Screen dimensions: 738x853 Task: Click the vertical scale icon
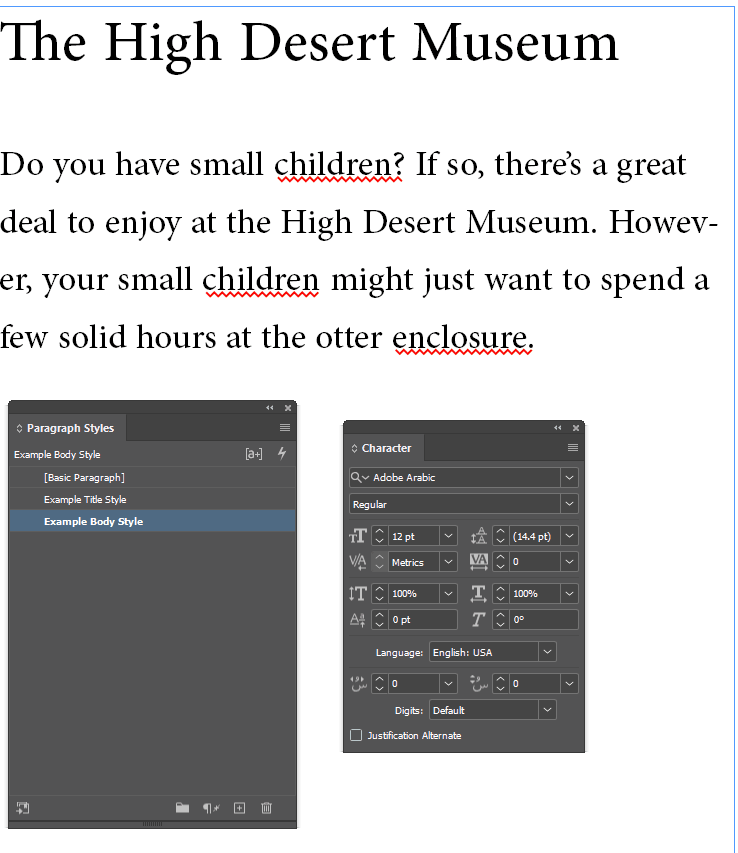click(x=358, y=594)
